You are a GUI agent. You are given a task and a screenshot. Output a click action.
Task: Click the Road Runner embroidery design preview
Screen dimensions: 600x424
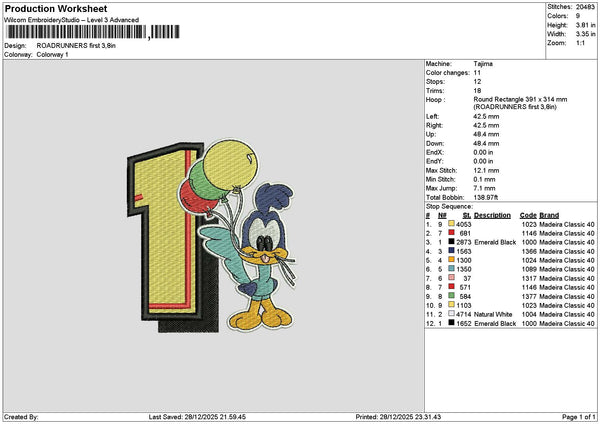(x=212, y=236)
